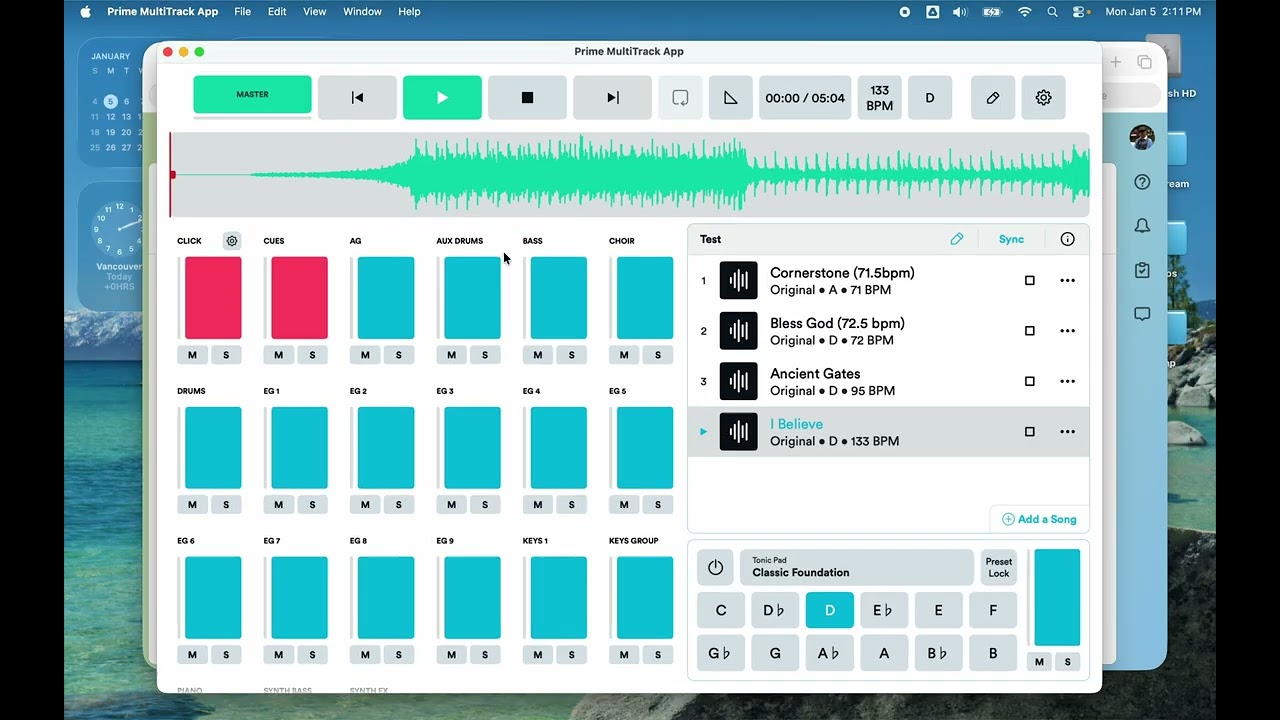Open the Prime MultiTrack App menu
The height and width of the screenshot is (720, 1280).
(163, 12)
